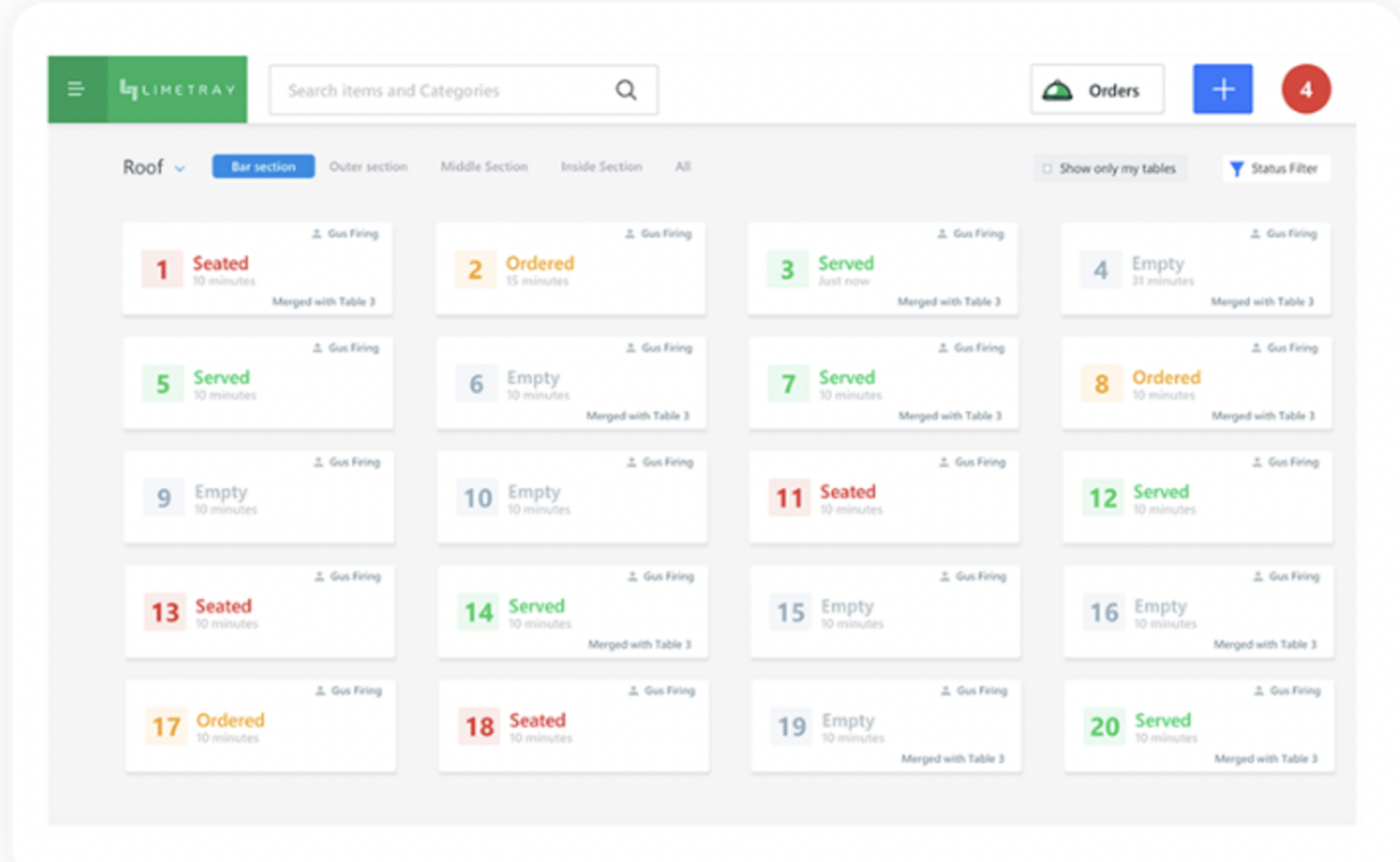Image resolution: width=1400 pixels, height=862 pixels.
Task: Expand the Roof section dropdown
Action: tap(179, 168)
